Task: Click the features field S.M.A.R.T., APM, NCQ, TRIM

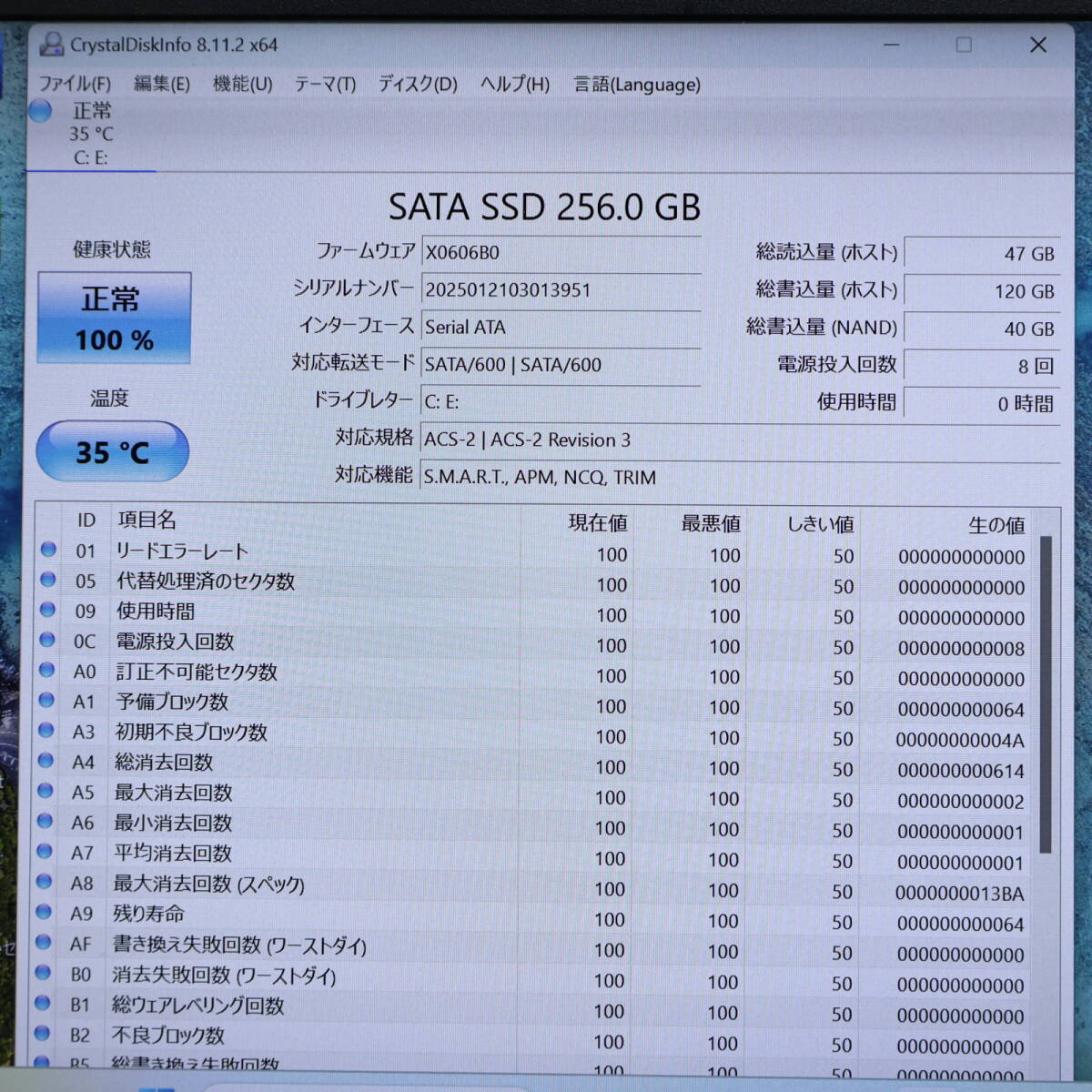Action: [x=741, y=477]
